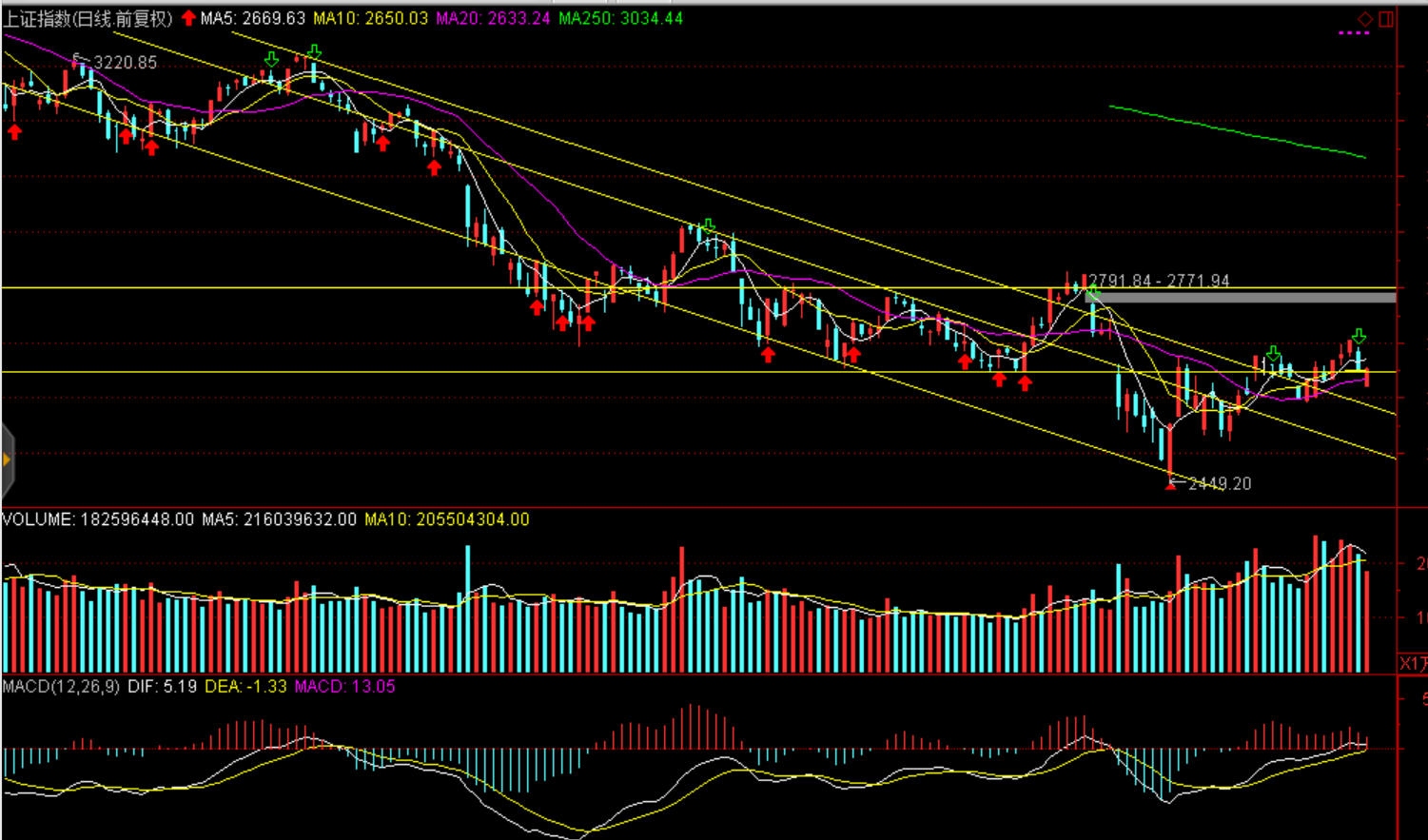The image size is (1428, 840).
Task: Click the magenta dashed line legend at top right
Action: [1353, 33]
